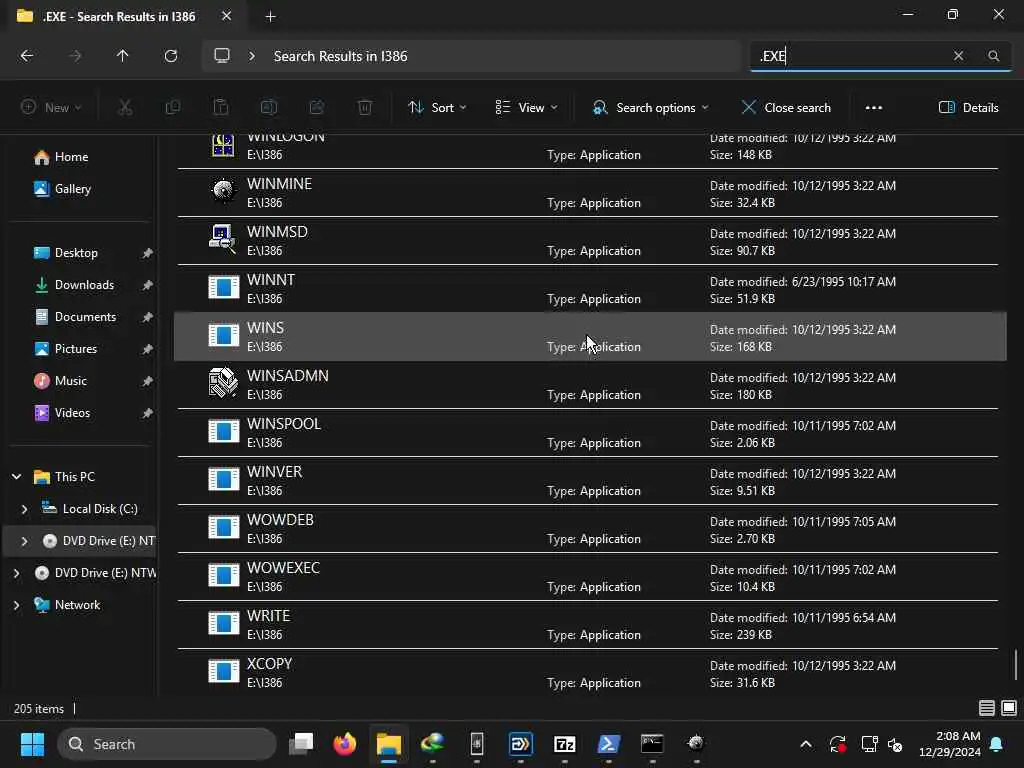Viewport: 1024px width, 768px height.
Task: Open the Search options dropdown
Action: click(650, 108)
